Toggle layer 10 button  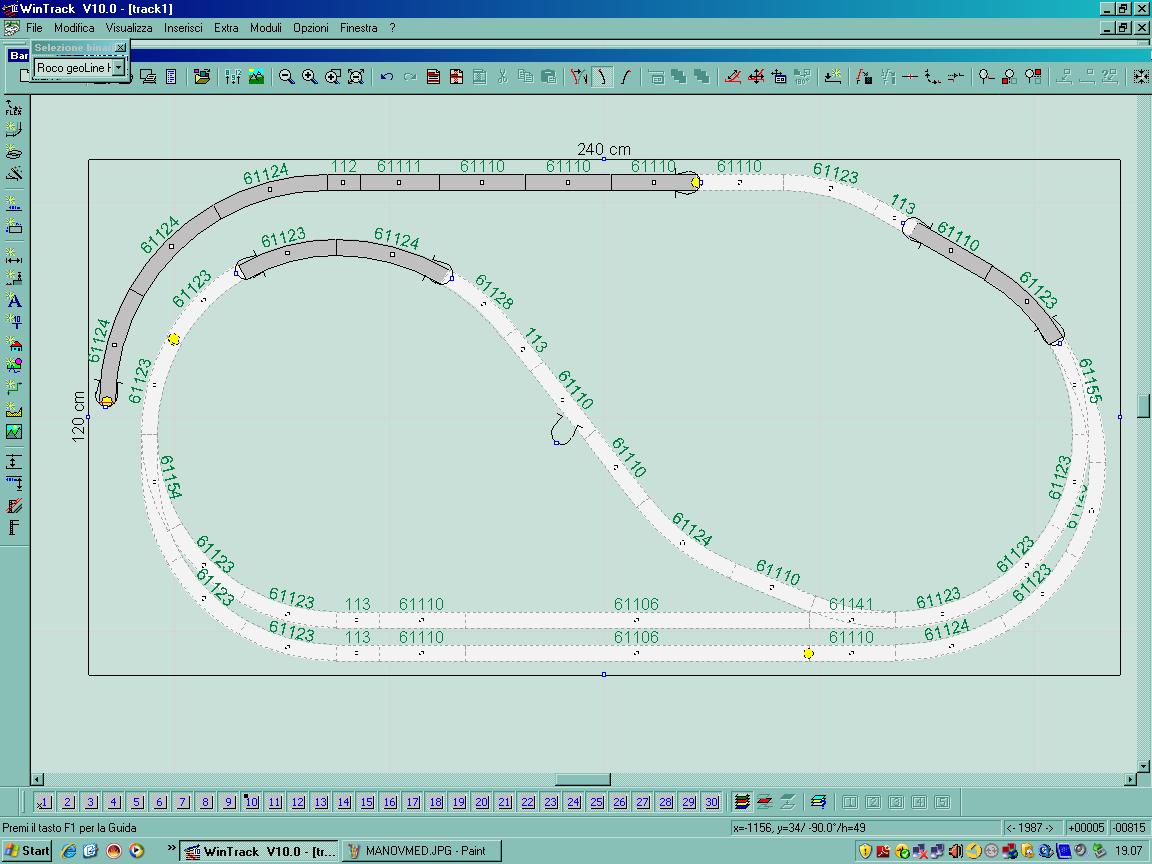pos(251,802)
